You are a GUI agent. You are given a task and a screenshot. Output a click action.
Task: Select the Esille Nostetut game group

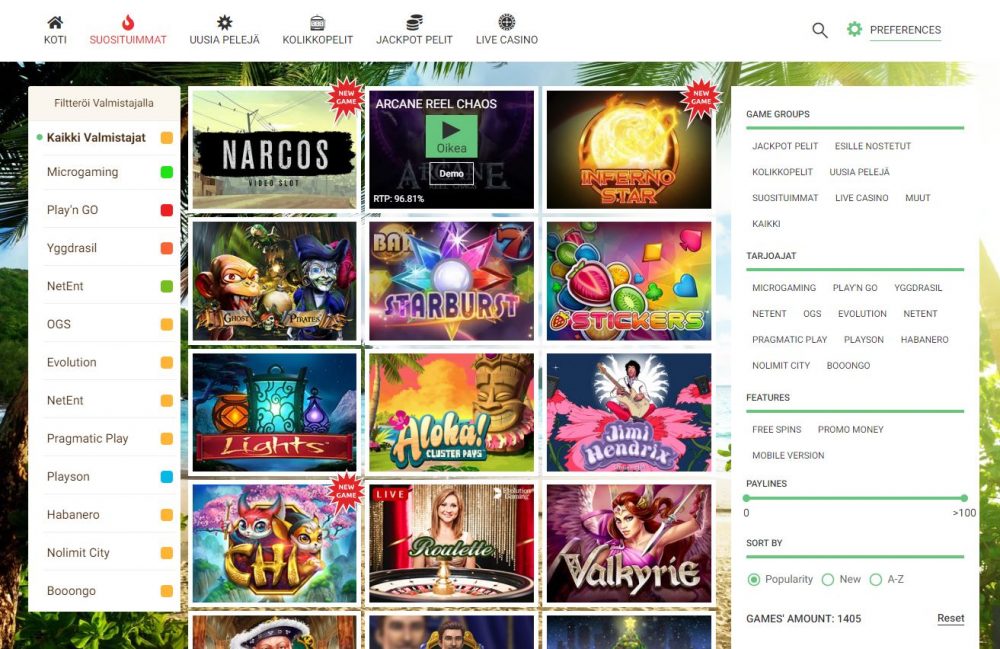tap(872, 146)
